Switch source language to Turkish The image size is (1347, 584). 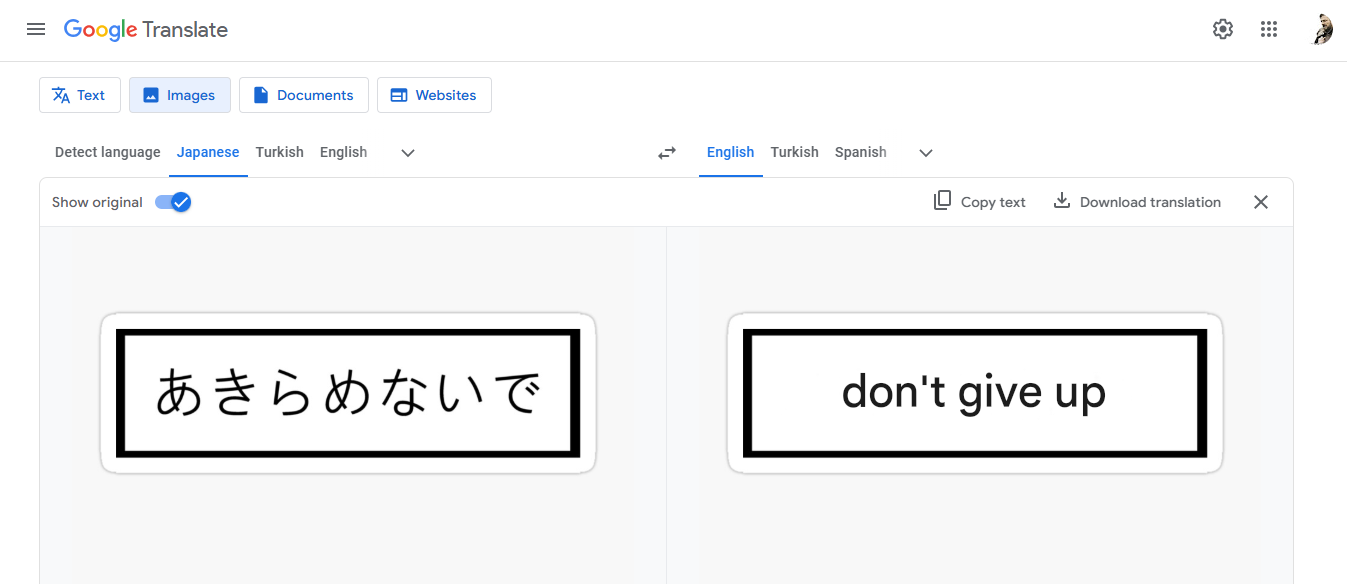[x=279, y=152]
